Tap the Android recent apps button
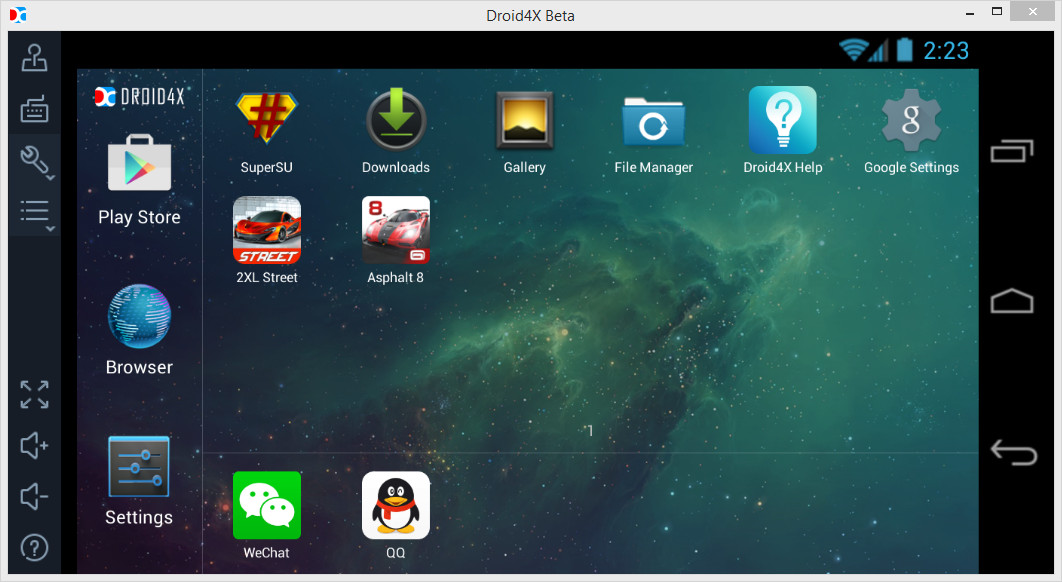 tap(1012, 151)
